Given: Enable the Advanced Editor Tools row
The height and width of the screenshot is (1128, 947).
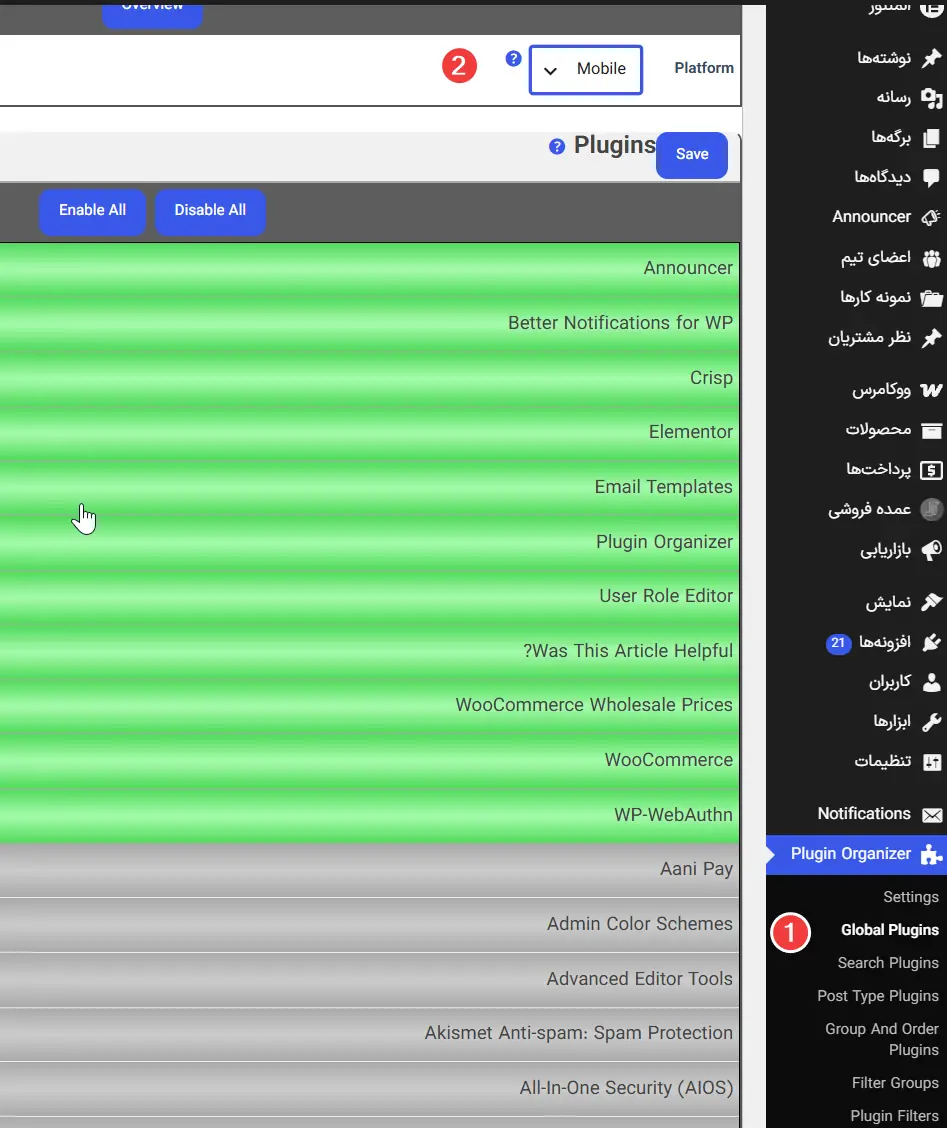Looking at the screenshot, I should coord(369,979).
